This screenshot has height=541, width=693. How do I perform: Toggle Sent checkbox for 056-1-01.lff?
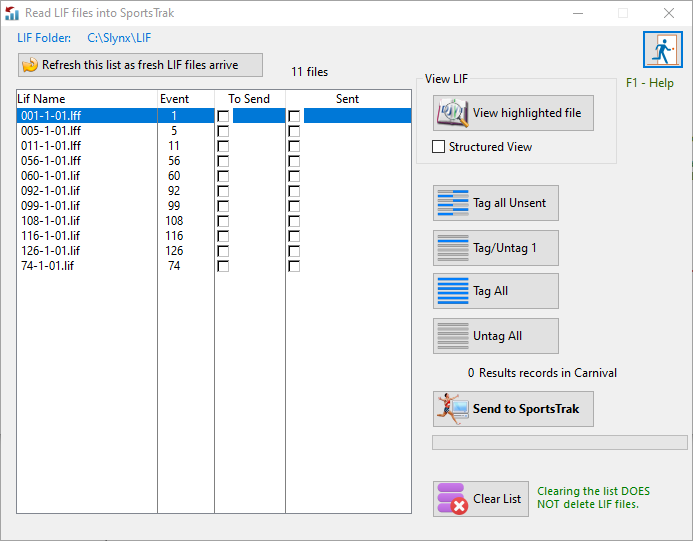tap(294, 161)
